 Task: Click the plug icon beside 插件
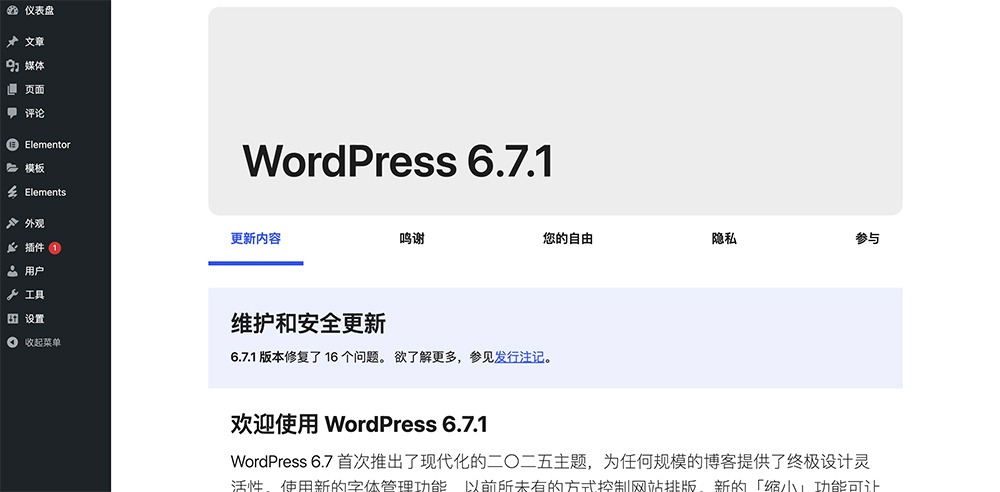(x=12, y=248)
